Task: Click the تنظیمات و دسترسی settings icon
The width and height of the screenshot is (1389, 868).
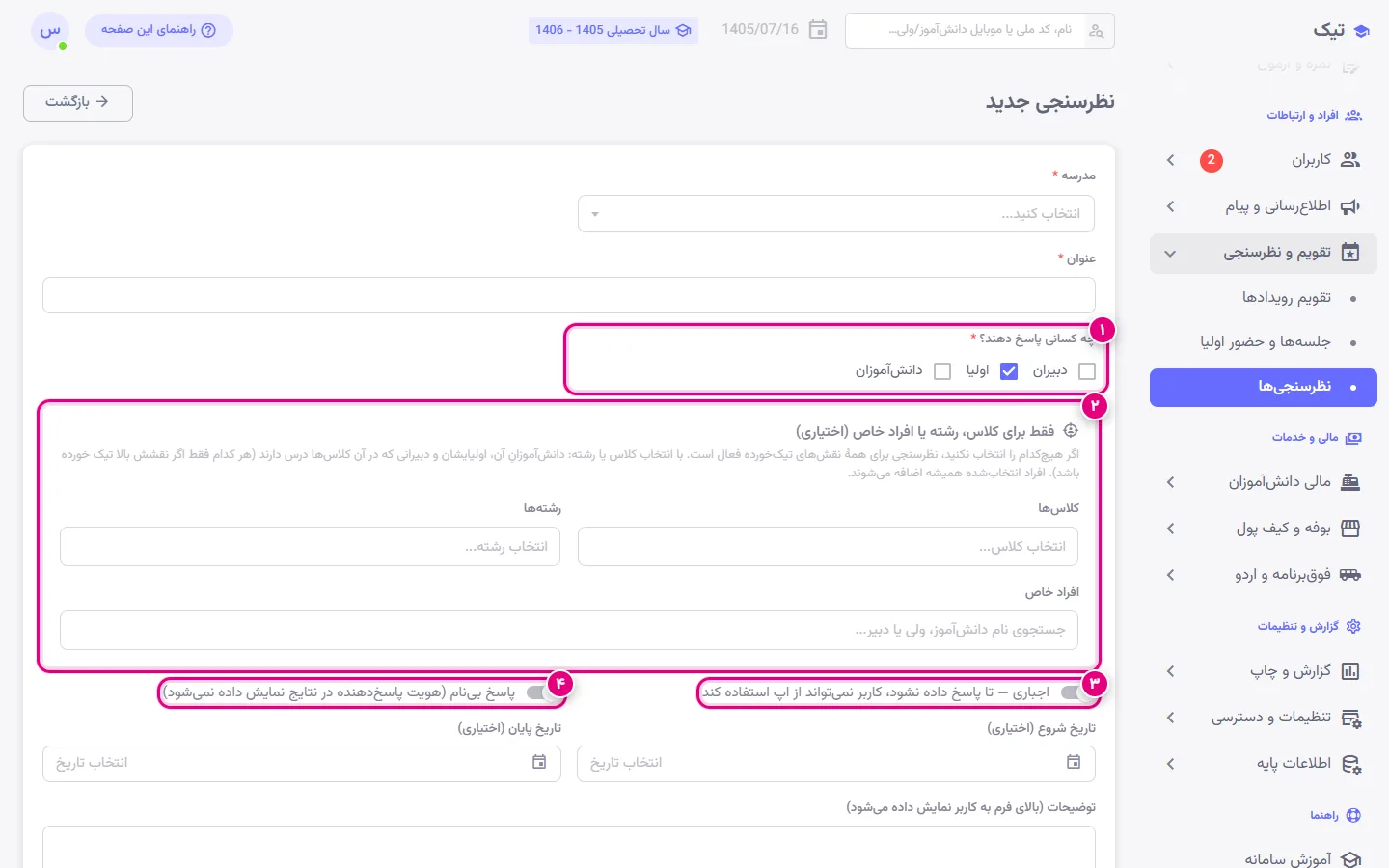Action: pyautogui.click(x=1350, y=718)
